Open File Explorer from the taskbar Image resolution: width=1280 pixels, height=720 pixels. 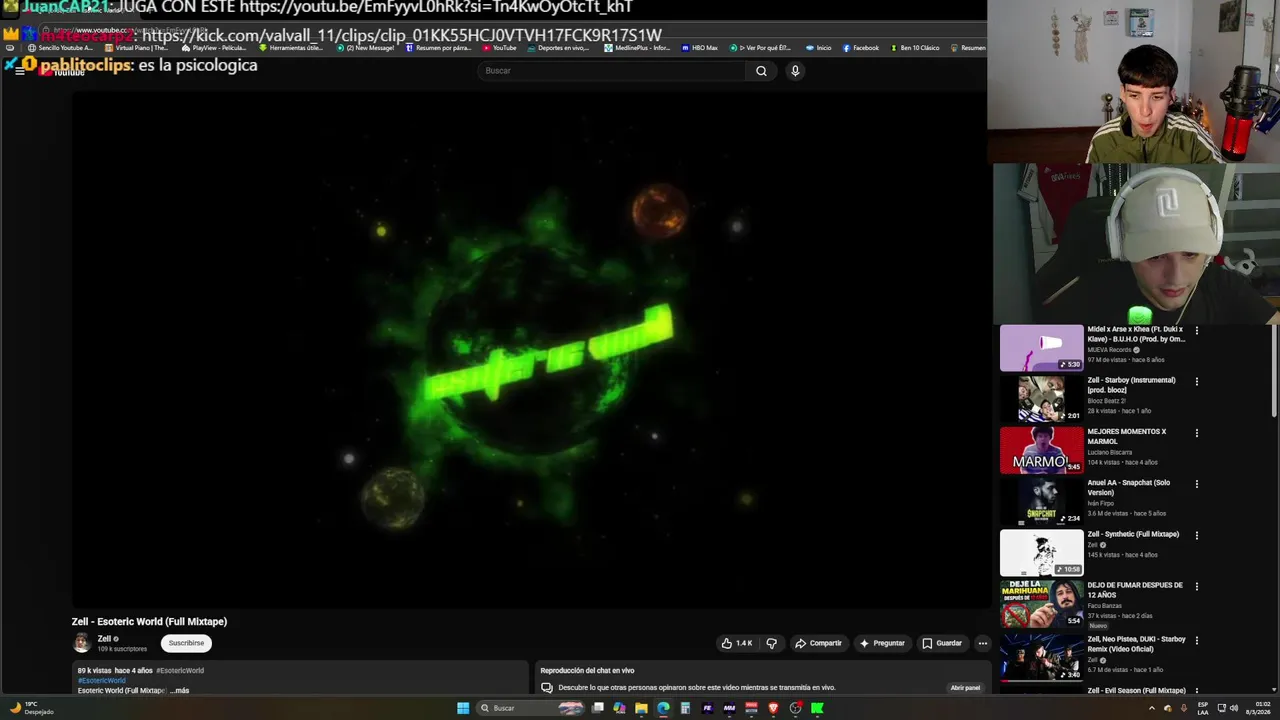[x=641, y=708]
